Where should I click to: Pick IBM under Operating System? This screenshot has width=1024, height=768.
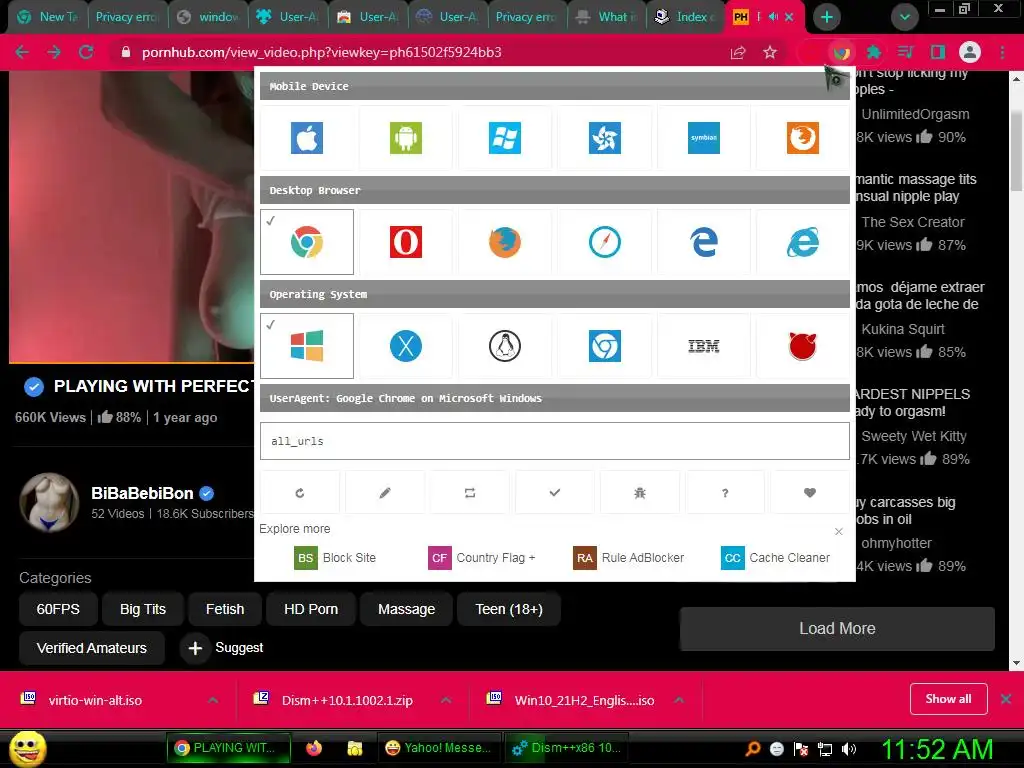point(703,346)
